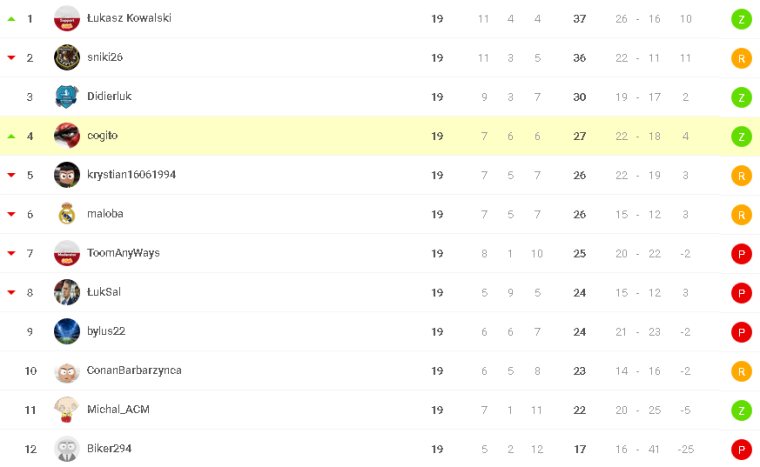Click the green up arrow beside rank 1
The image size is (760, 467).
12,19
